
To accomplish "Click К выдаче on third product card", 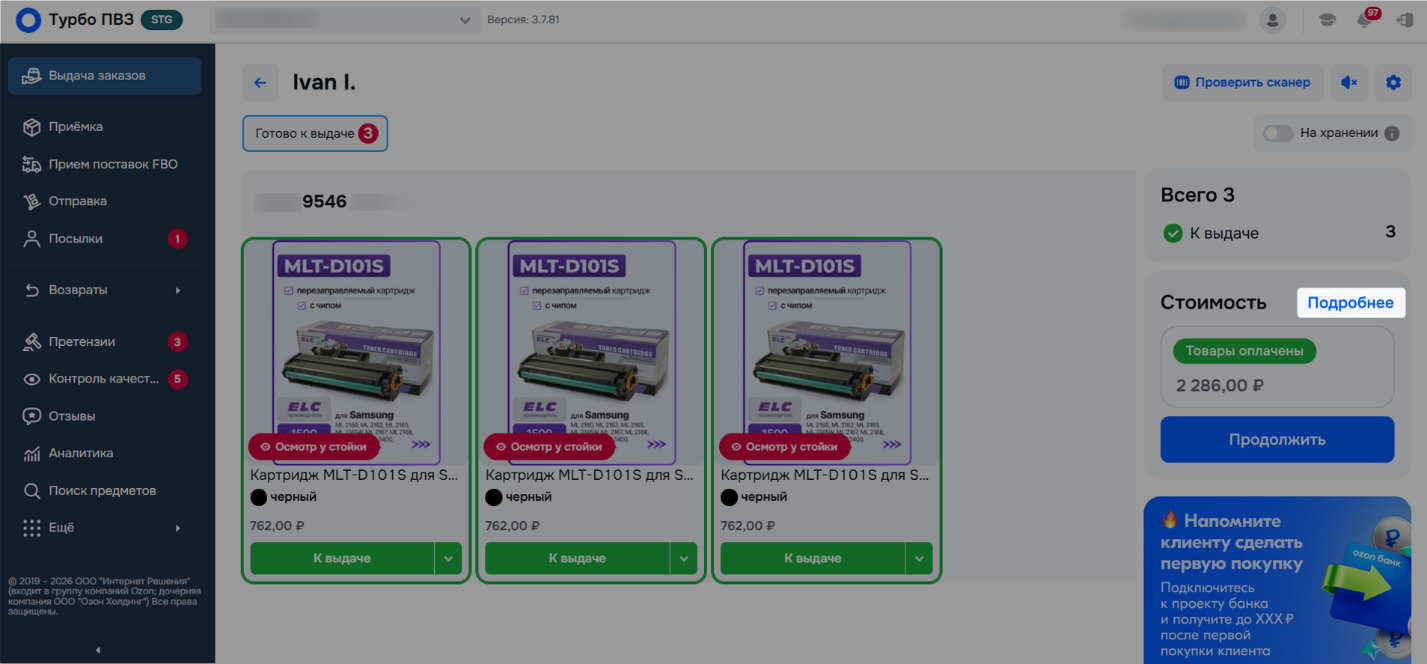I will (813, 558).
